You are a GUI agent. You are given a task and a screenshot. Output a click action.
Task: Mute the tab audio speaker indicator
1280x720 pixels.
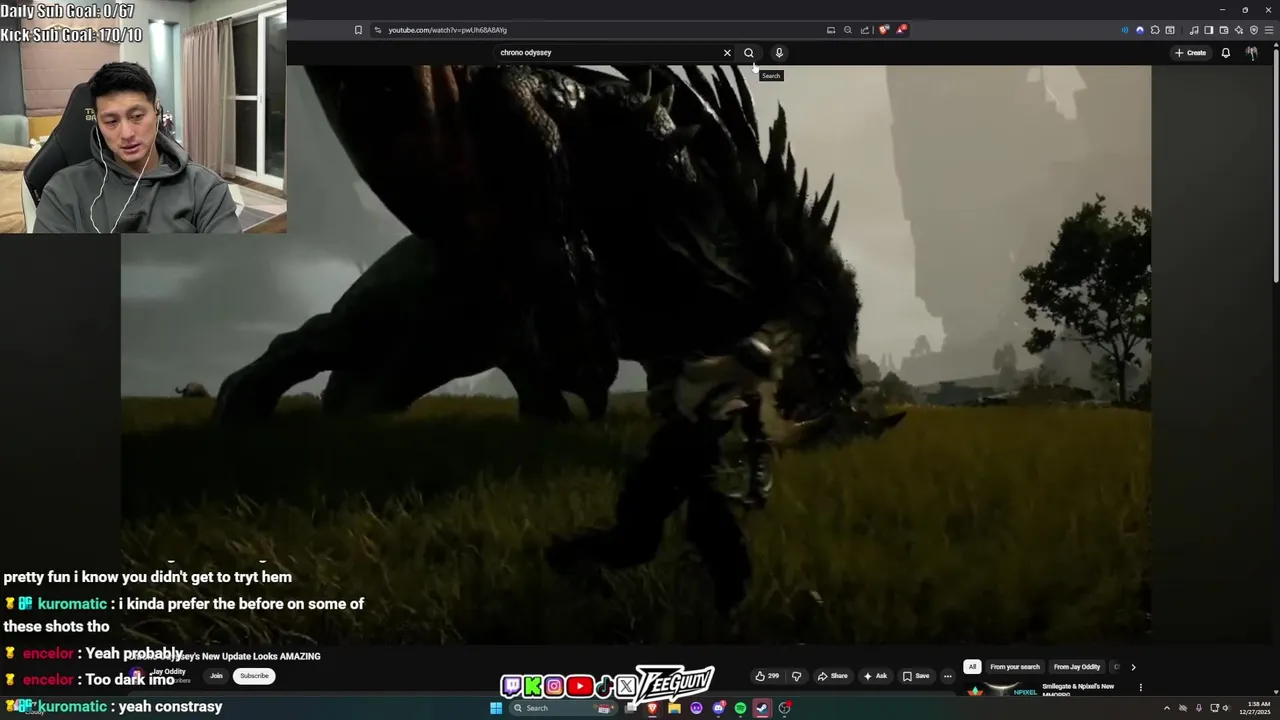1125,30
